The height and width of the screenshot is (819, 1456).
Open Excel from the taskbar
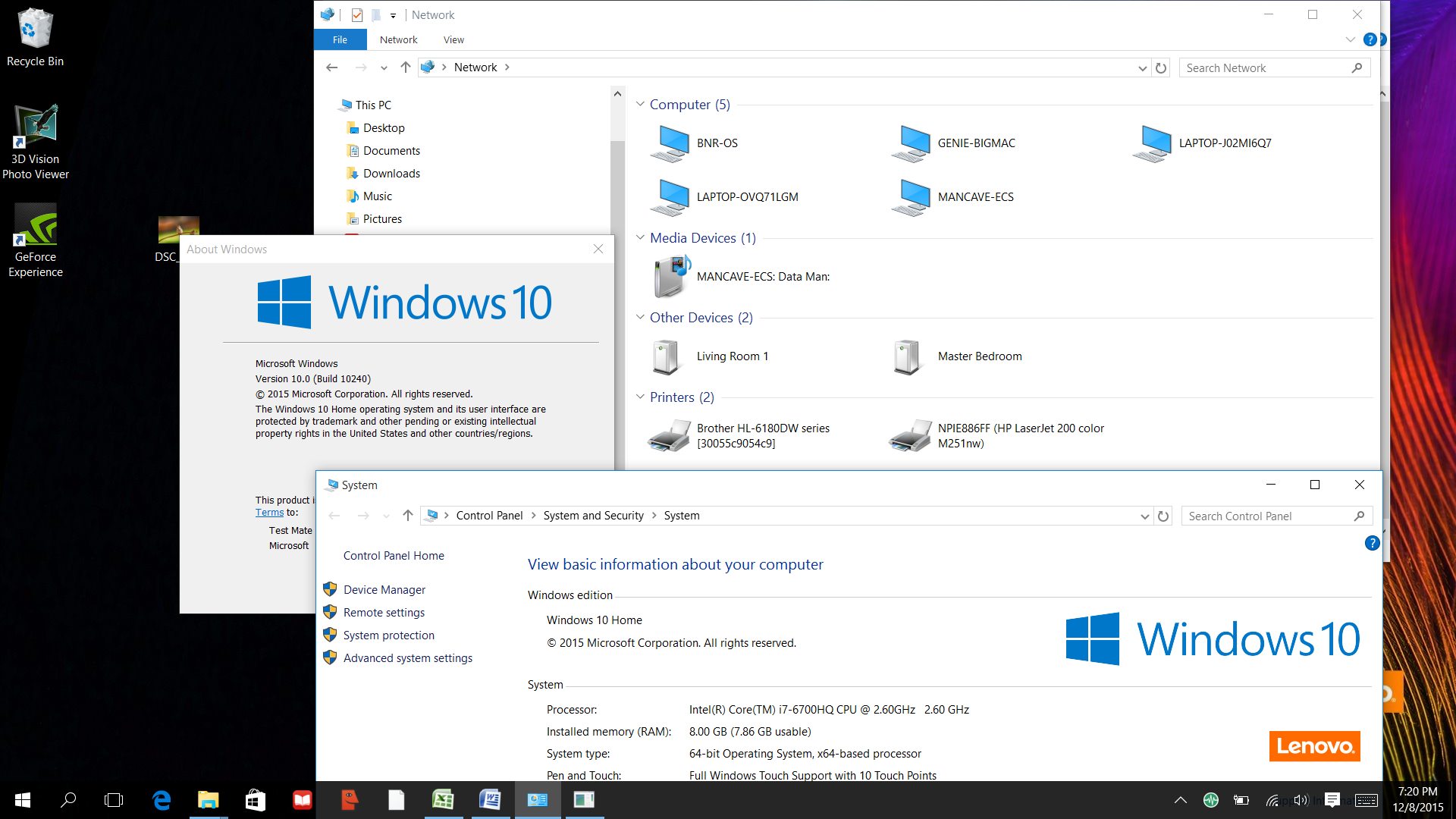coord(443,800)
